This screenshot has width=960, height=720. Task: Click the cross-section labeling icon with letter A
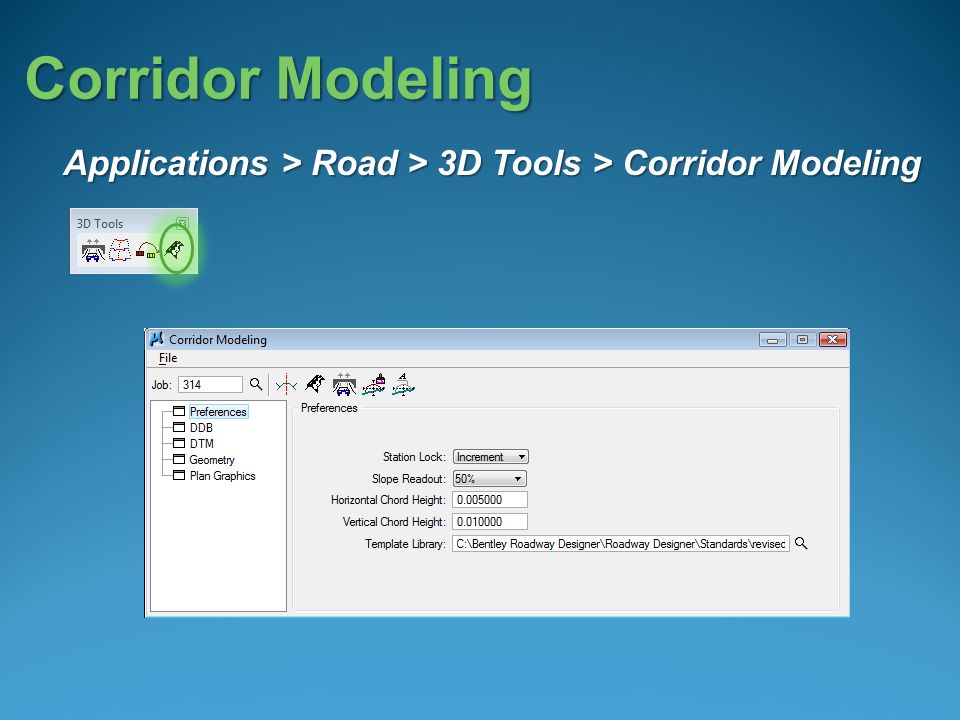coord(403,384)
